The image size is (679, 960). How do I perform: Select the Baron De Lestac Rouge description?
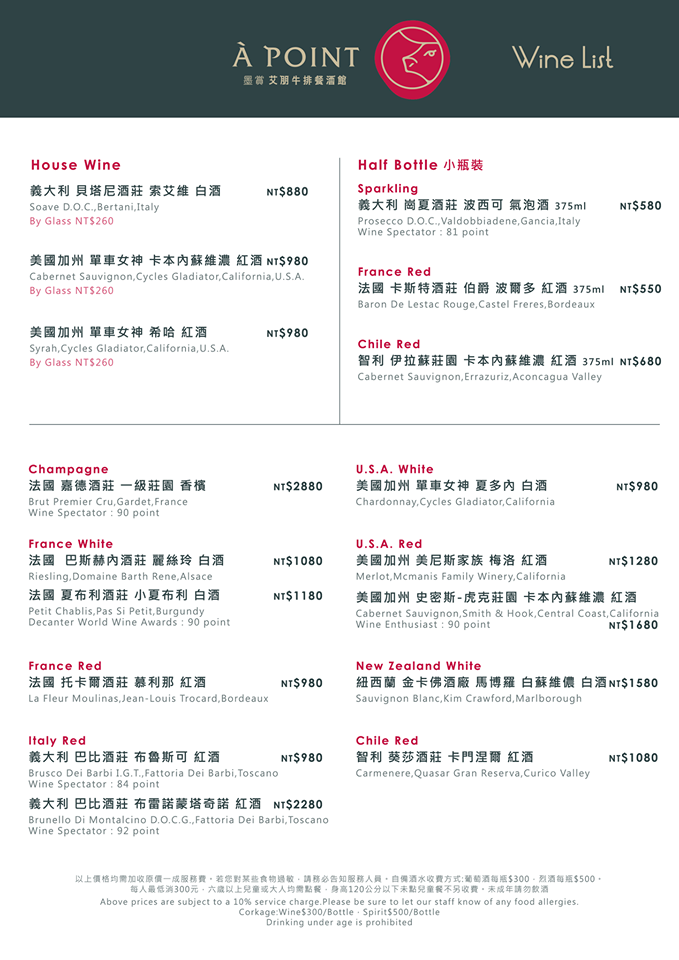[x=476, y=304]
